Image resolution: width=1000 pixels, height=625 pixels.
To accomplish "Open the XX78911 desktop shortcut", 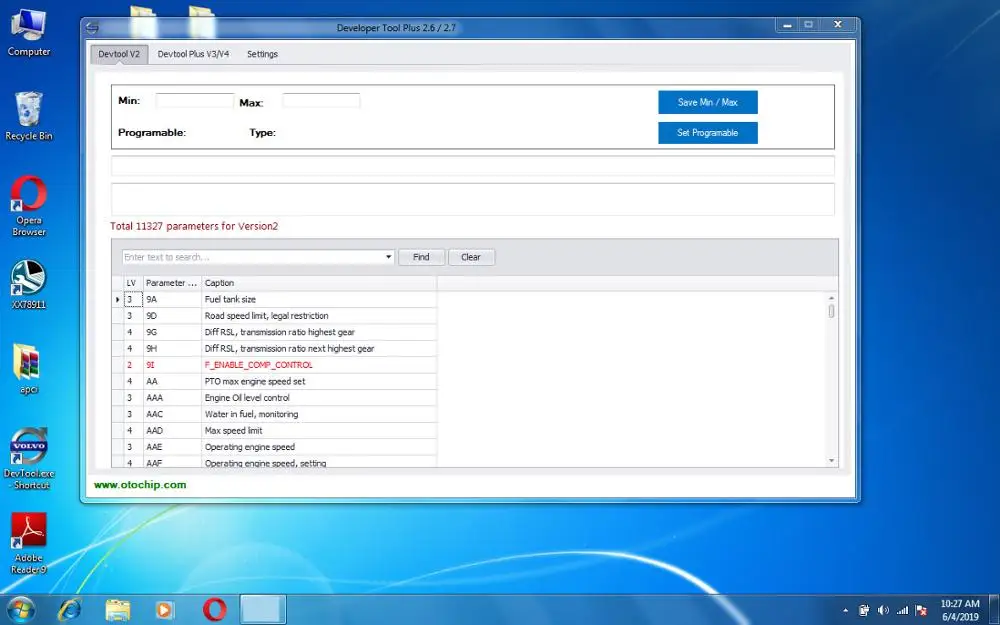I will (29, 284).
